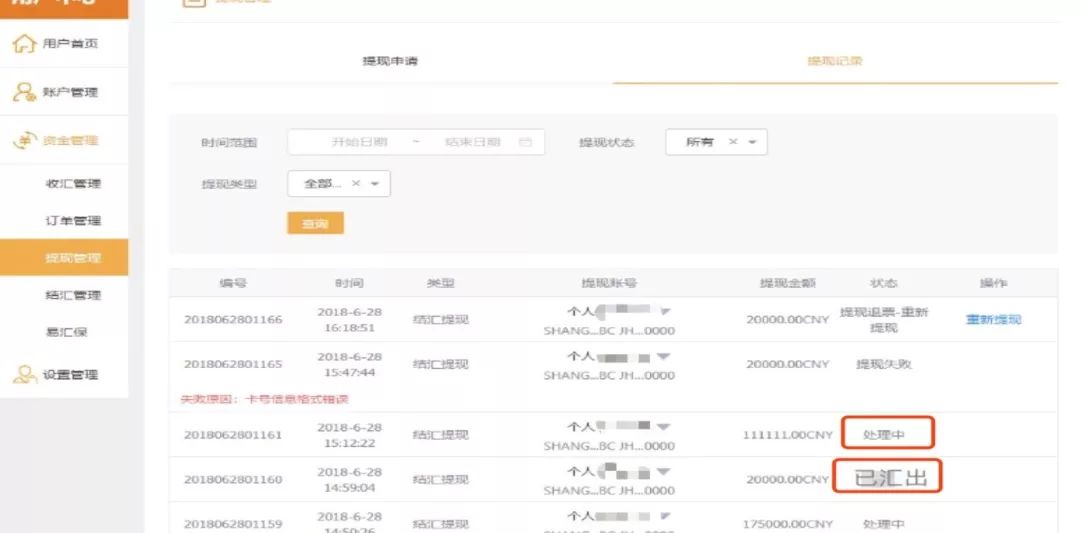Click the 时间 column header
The height and width of the screenshot is (533, 1080).
349,283
